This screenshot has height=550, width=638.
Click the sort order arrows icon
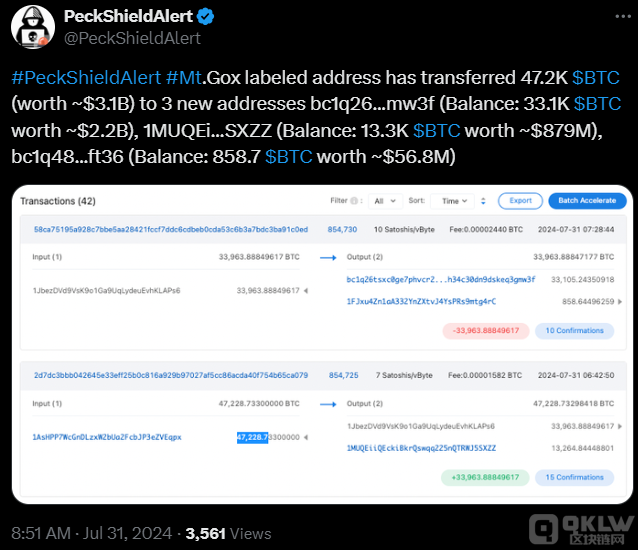(x=484, y=200)
